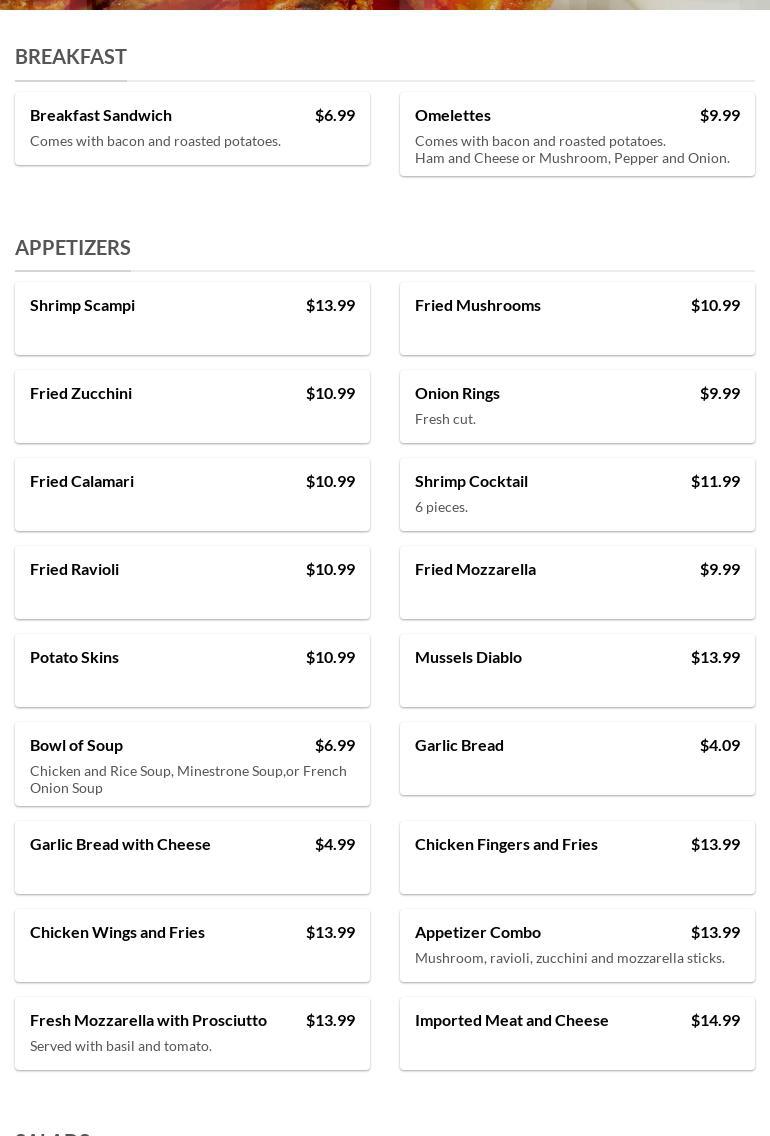Open Mussels Diablo item
The width and height of the screenshot is (770, 1136).
[577, 670]
